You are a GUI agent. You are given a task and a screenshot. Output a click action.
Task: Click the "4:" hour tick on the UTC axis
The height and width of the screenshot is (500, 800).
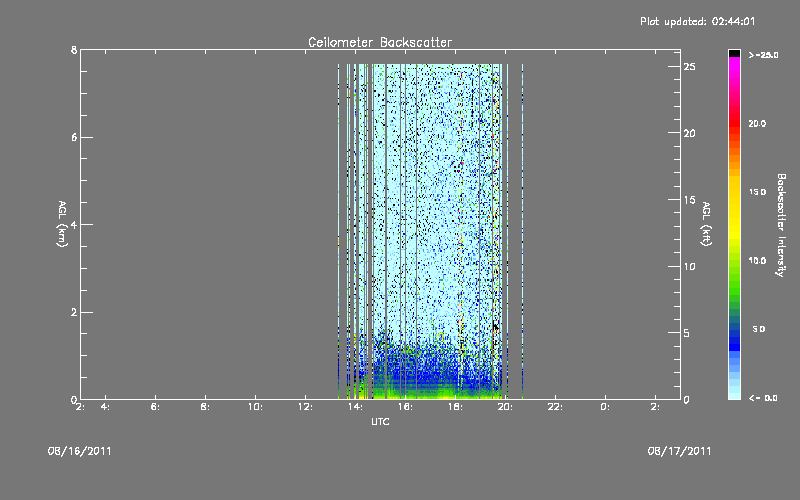(x=105, y=407)
